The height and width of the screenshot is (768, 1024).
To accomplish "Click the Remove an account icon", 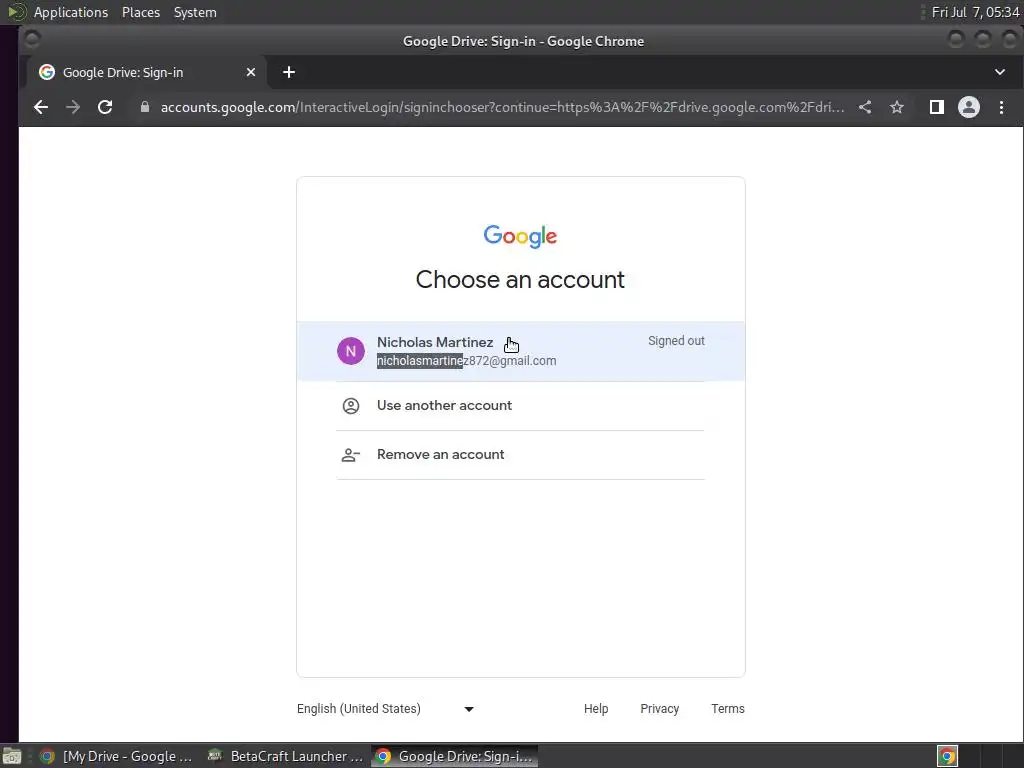I will [351, 455].
